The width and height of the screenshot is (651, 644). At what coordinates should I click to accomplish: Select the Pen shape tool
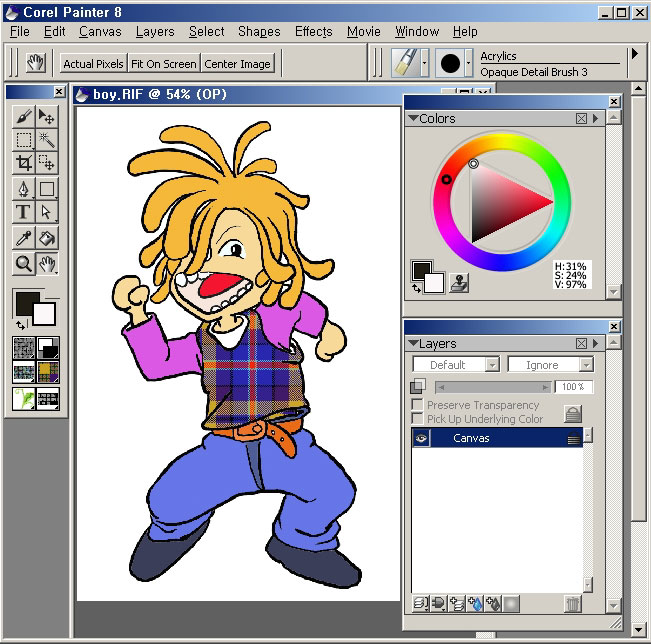24,188
